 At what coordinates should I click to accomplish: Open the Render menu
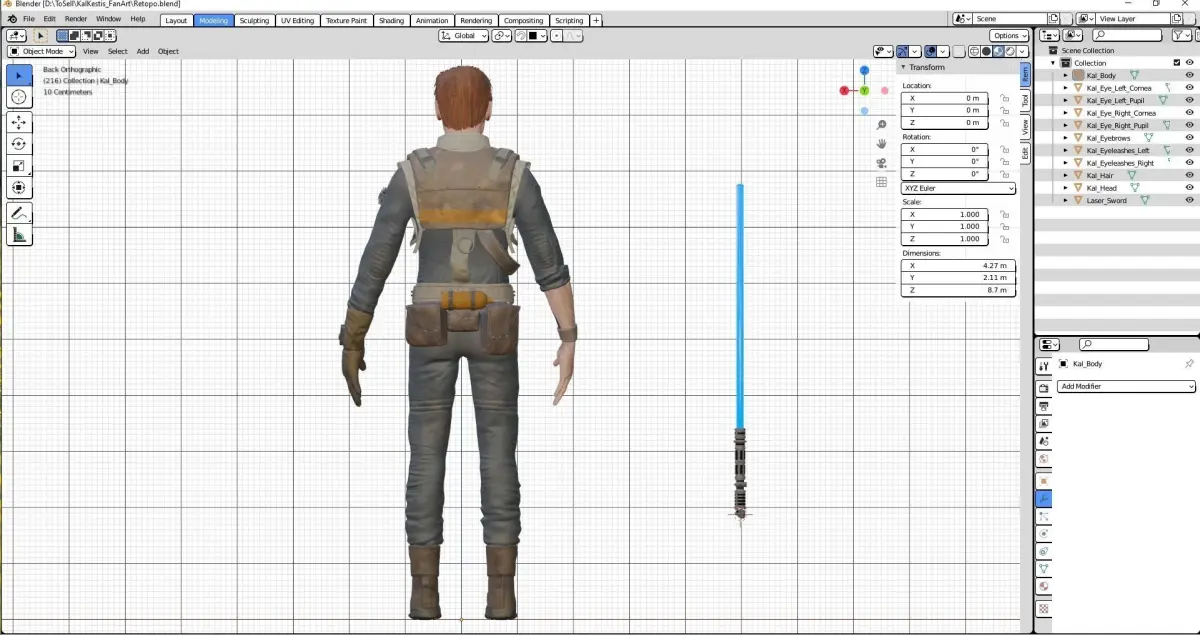pos(76,19)
